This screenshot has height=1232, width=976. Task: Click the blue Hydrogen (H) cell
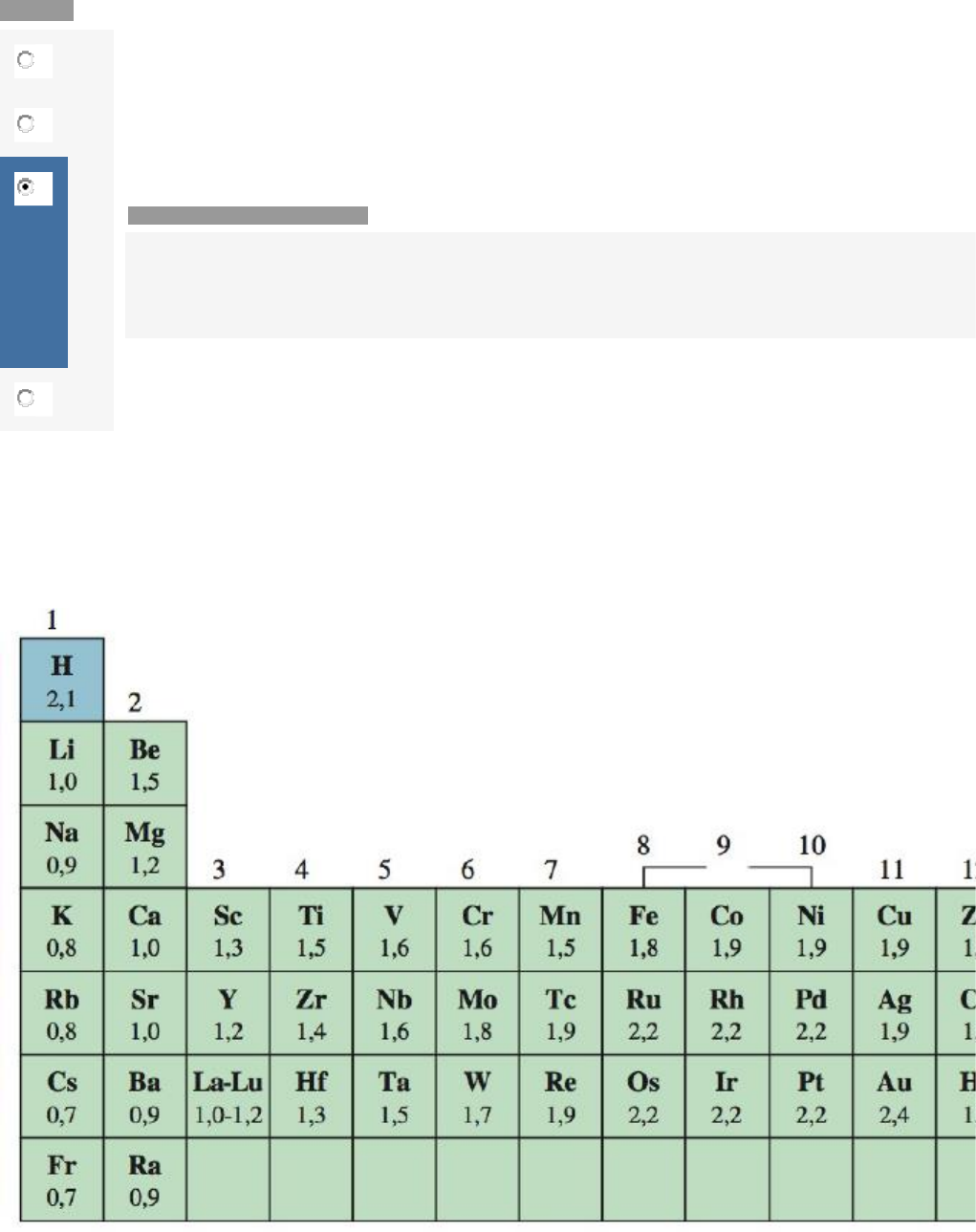click(62, 680)
